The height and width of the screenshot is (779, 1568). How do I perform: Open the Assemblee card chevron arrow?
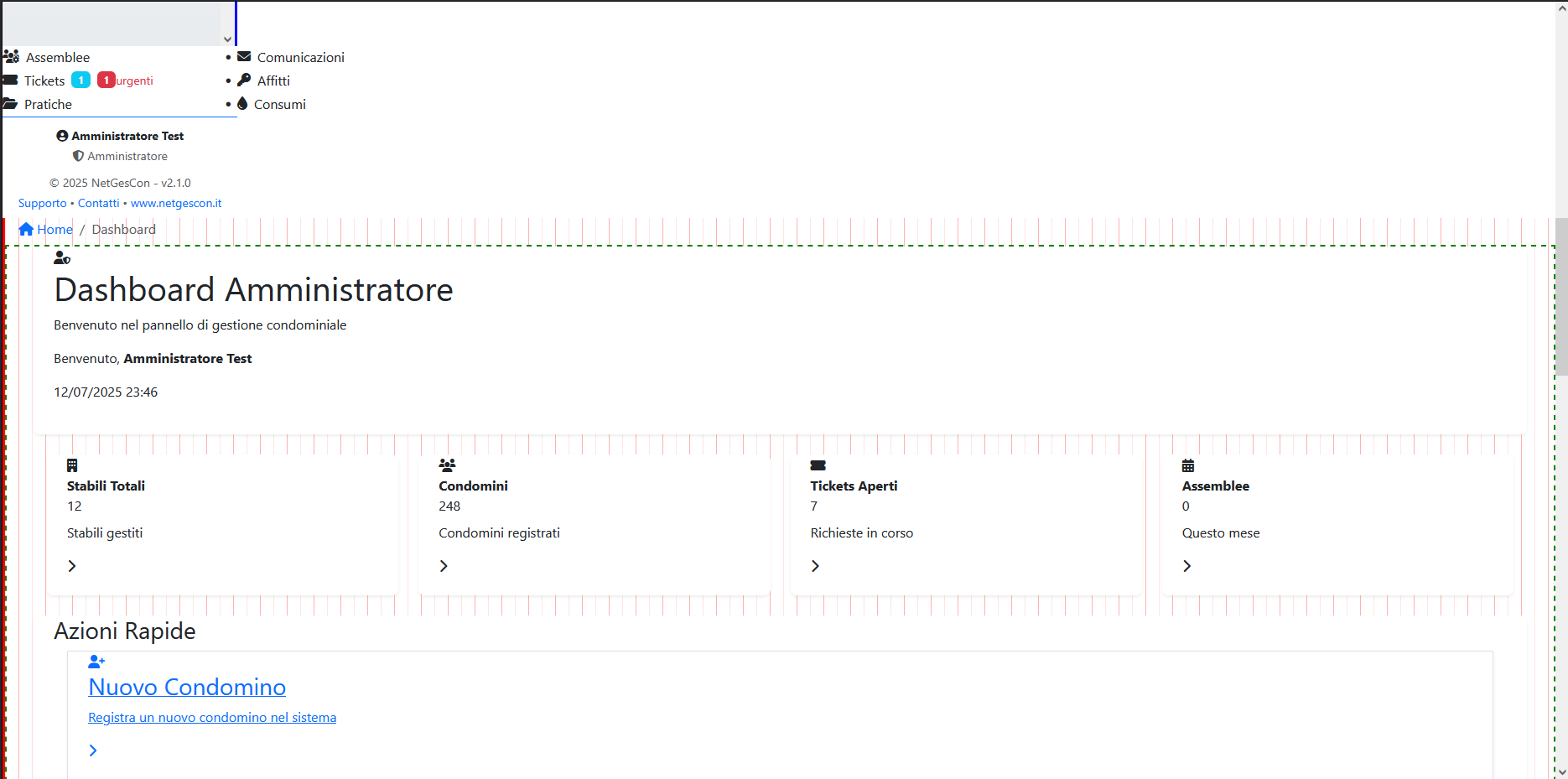1186,566
